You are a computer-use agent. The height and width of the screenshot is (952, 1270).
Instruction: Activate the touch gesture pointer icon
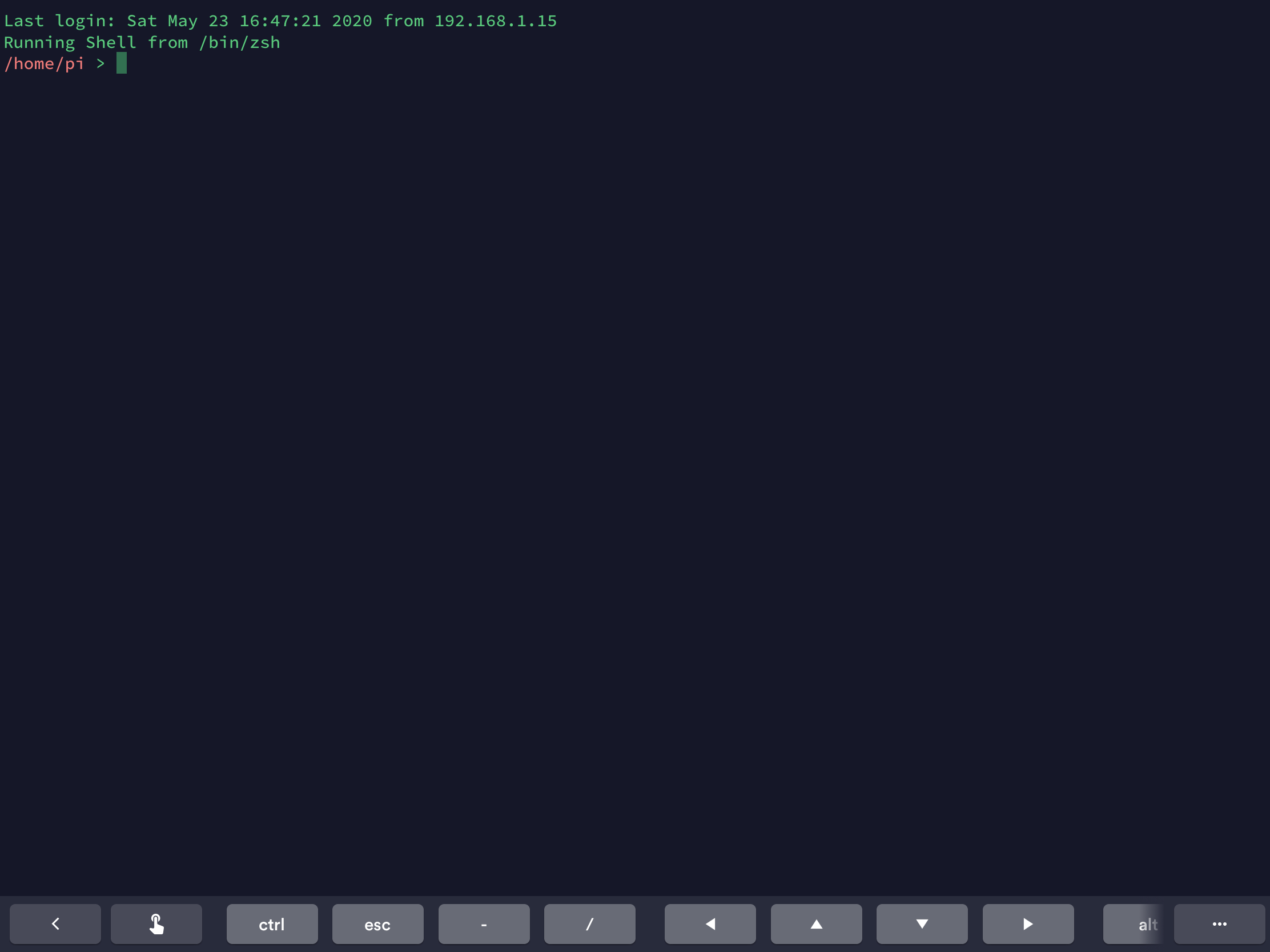point(156,924)
